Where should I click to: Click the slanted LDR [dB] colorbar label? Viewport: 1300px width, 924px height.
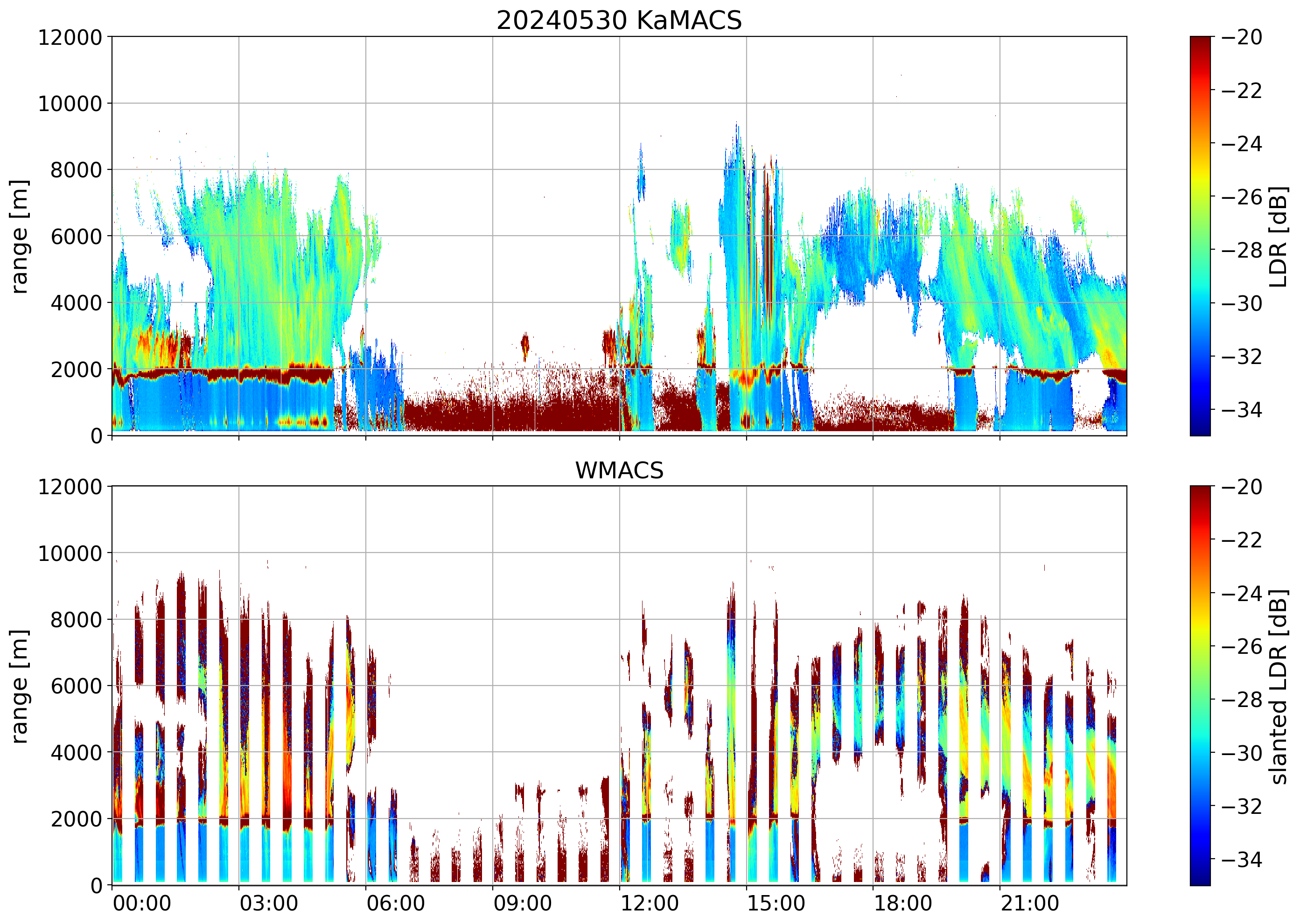tap(1278, 686)
